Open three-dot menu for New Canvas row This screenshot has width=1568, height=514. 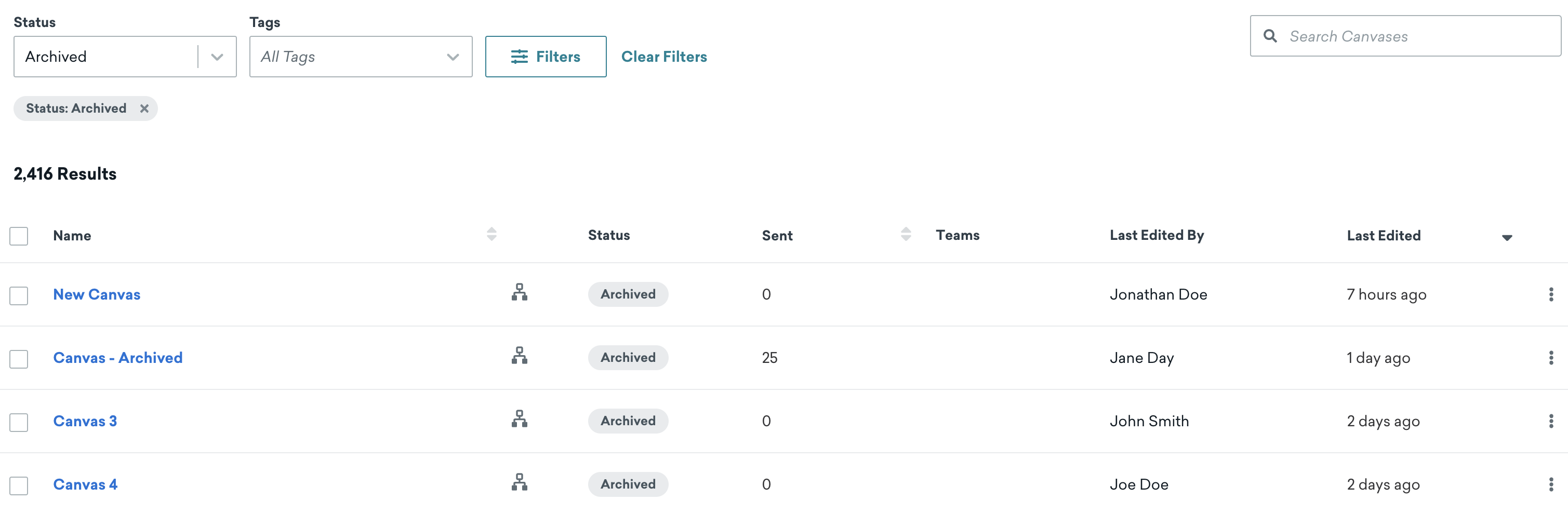tap(1550, 295)
